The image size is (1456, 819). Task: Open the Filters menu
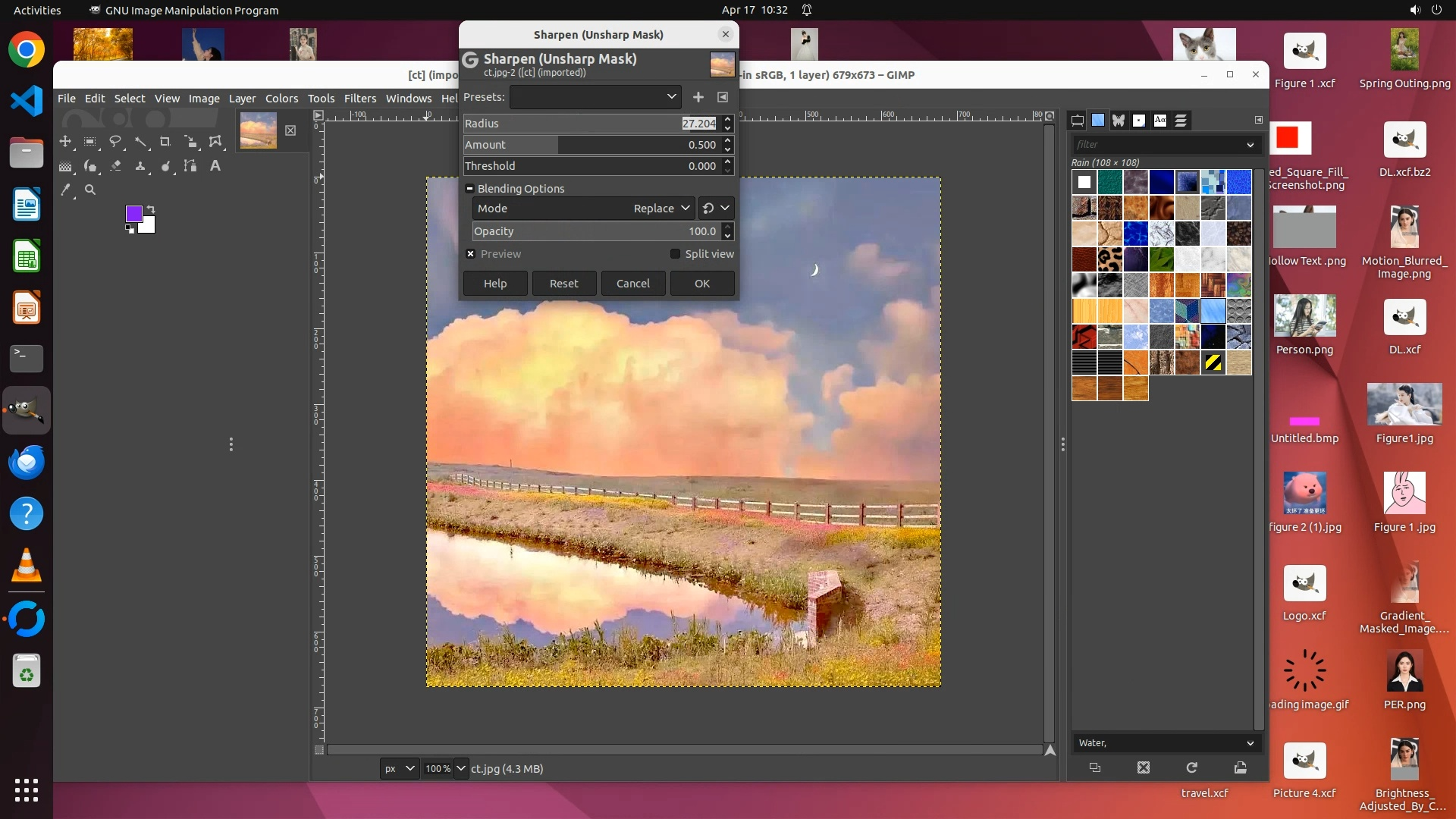(x=359, y=99)
